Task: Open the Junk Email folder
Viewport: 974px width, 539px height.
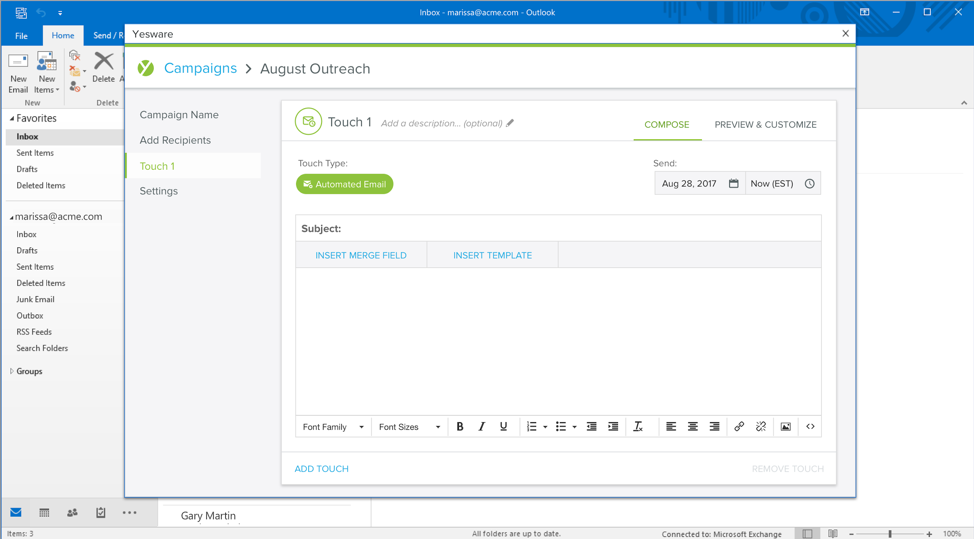Action: coord(35,299)
